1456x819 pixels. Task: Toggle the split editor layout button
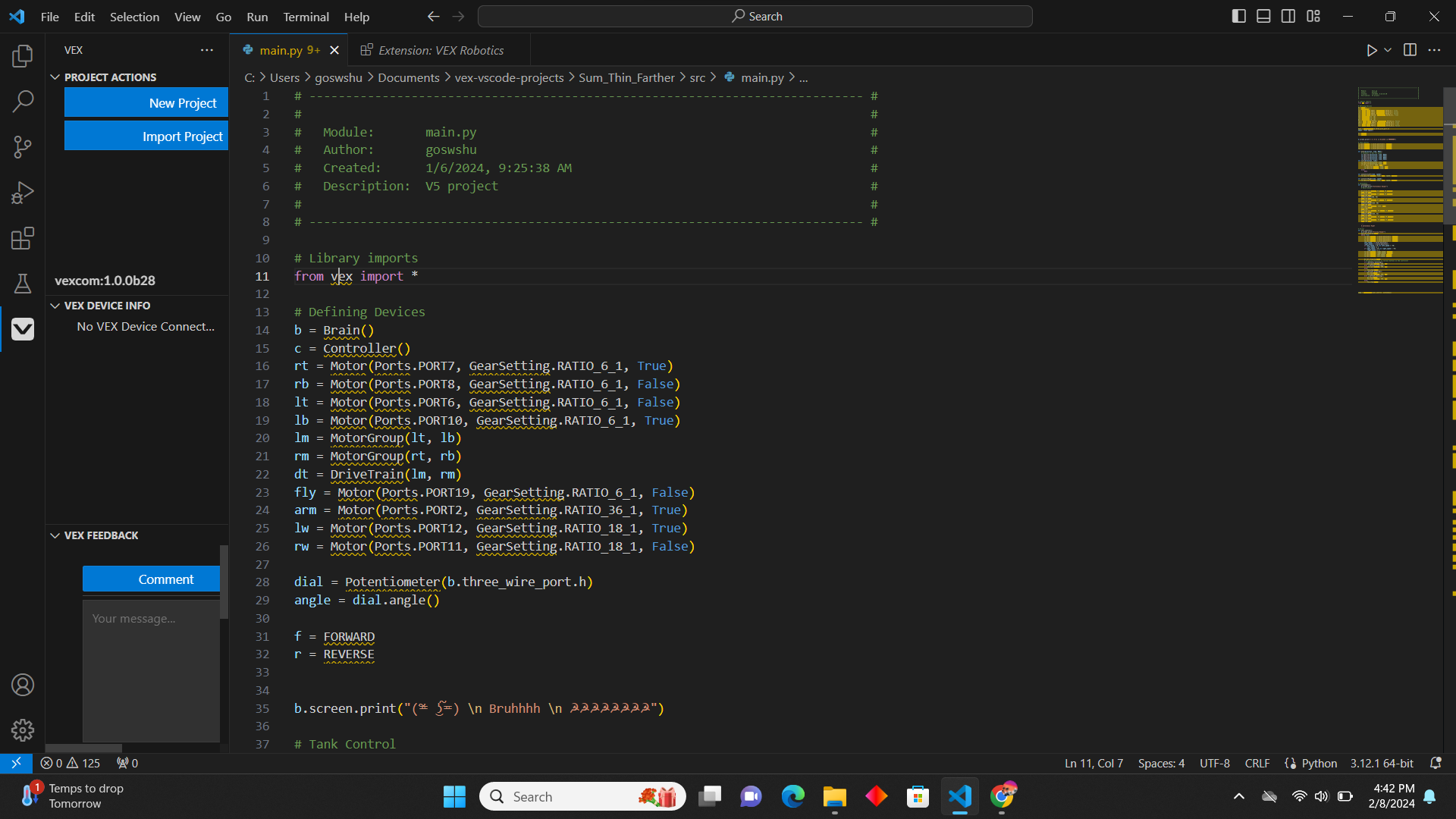(x=1410, y=49)
